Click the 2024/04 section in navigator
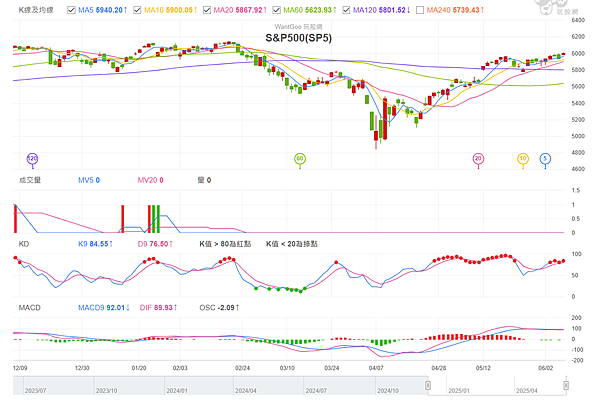 245,391
